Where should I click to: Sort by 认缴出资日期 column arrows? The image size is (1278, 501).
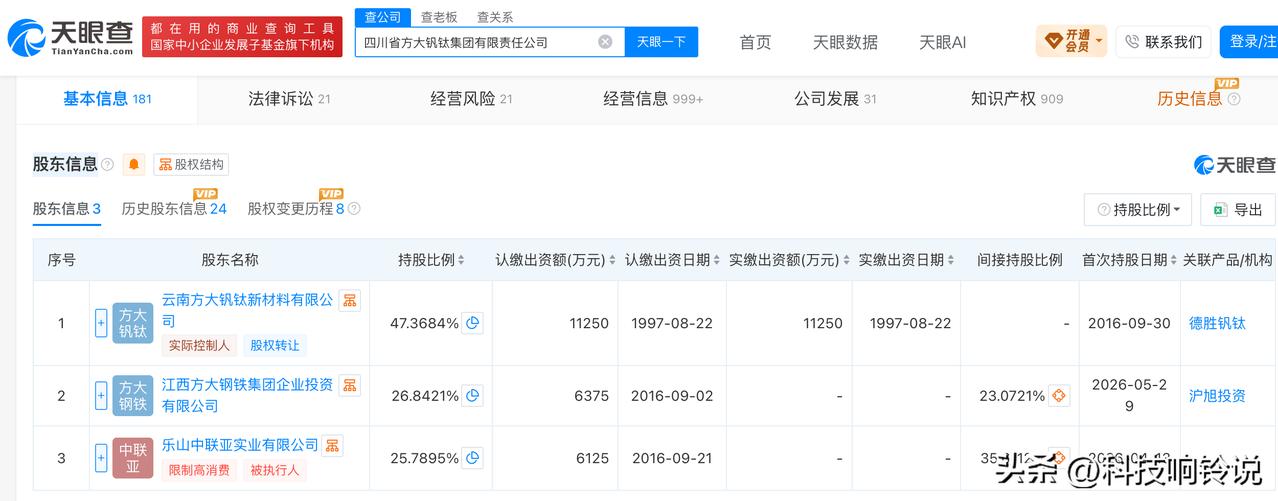click(x=717, y=260)
